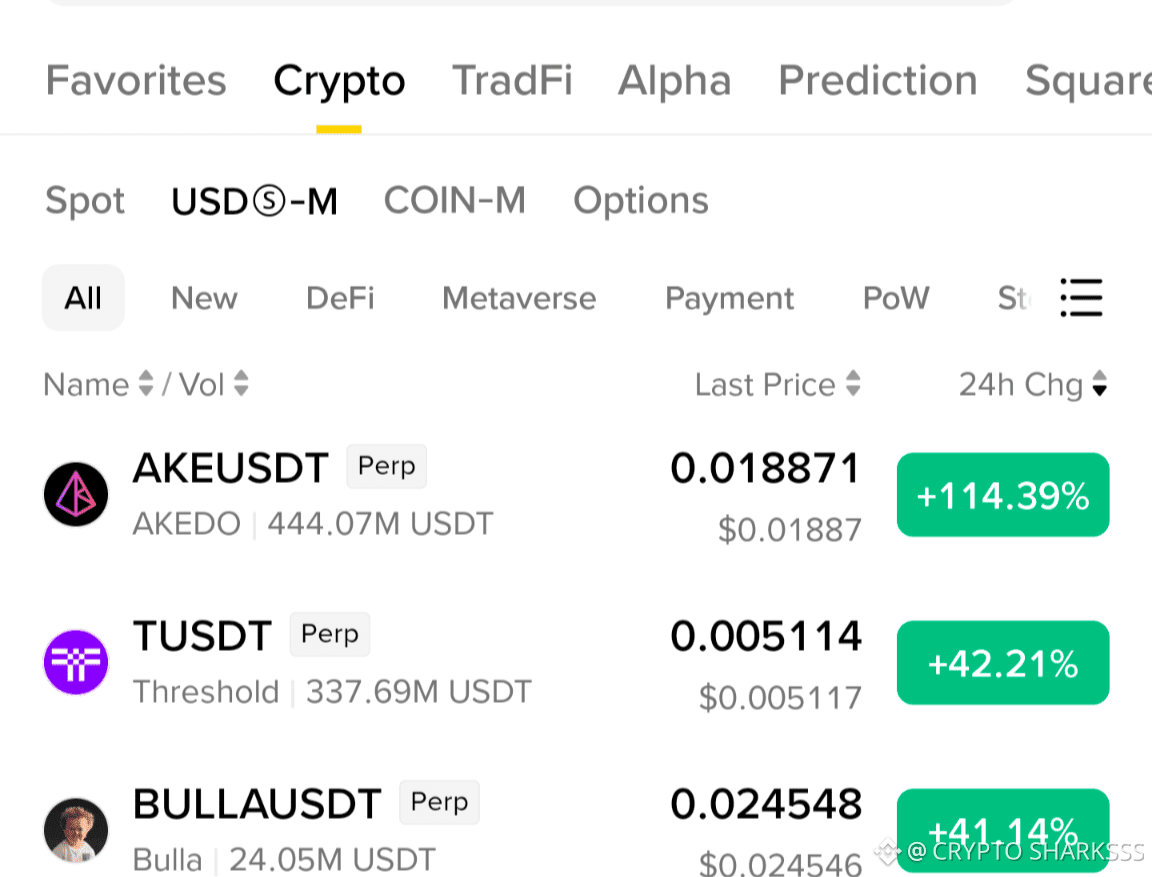Sort the list by Vol arrows
Screen dimensions: 1152x877
[x=241, y=383]
